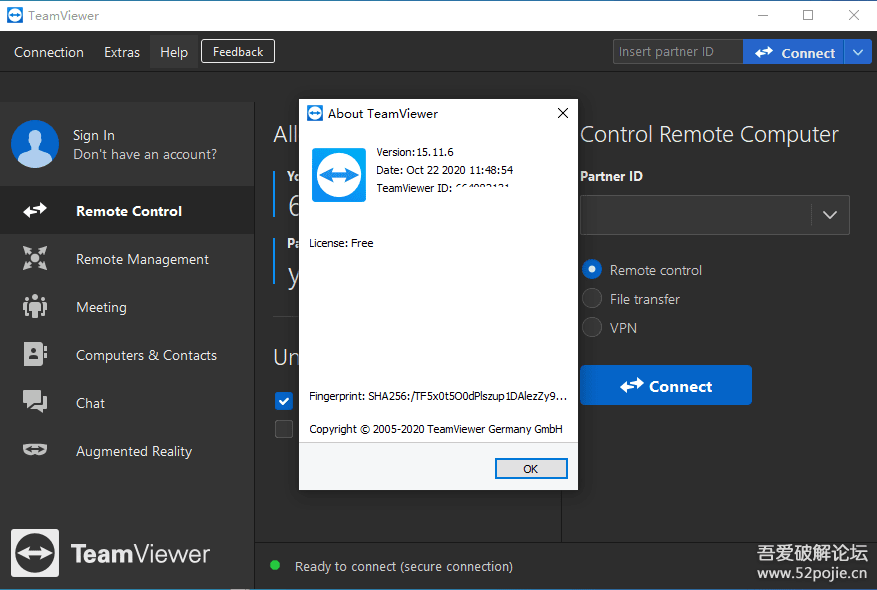Screen dimensions: 877x590
Task: Click the TeamViewer logo in About dialog
Action: [339, 175]
